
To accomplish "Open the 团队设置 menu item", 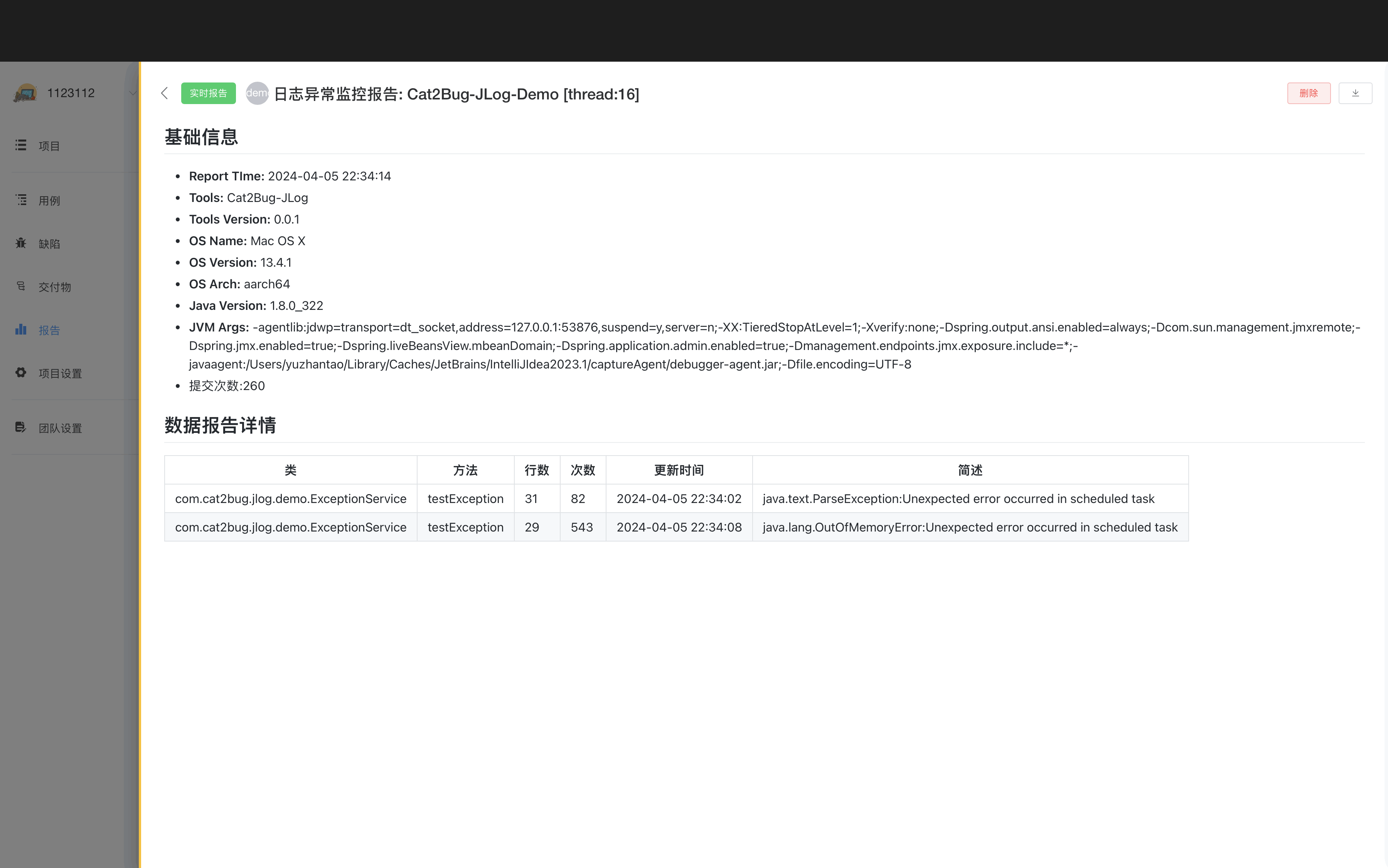I will pos(60,428).
